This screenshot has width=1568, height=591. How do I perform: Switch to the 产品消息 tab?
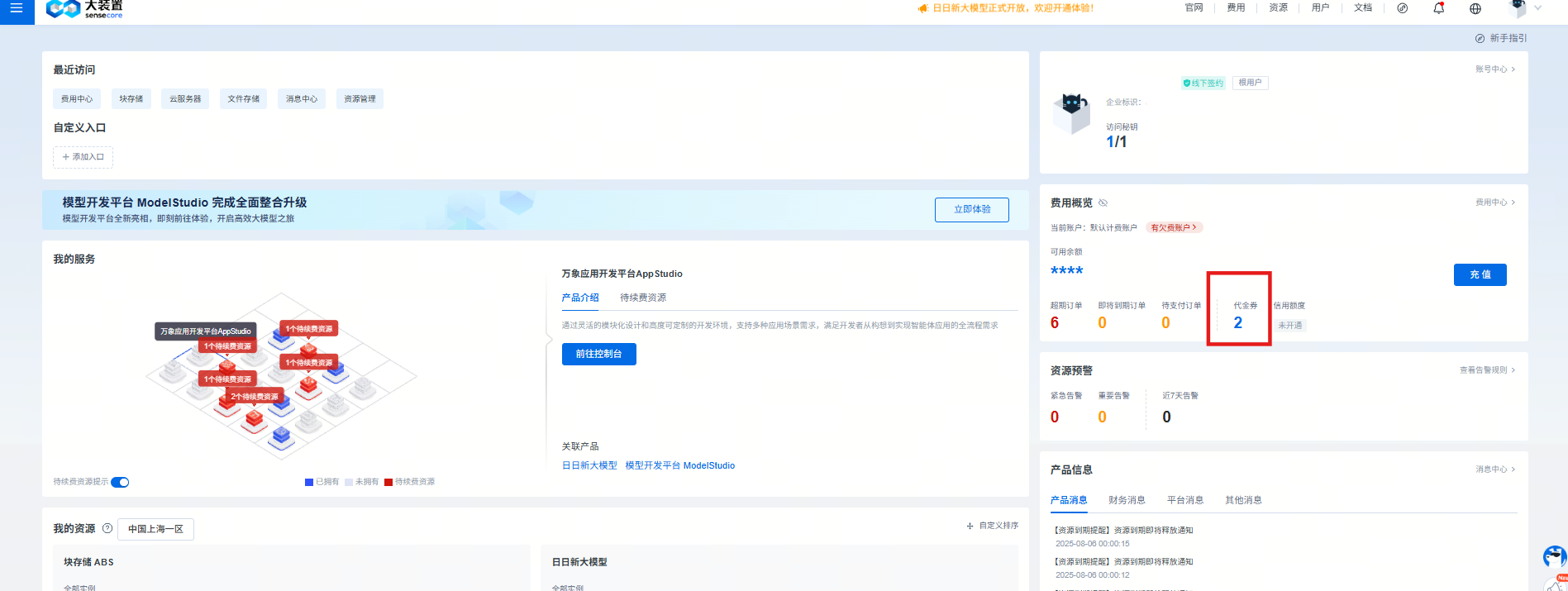point(1069,500)
